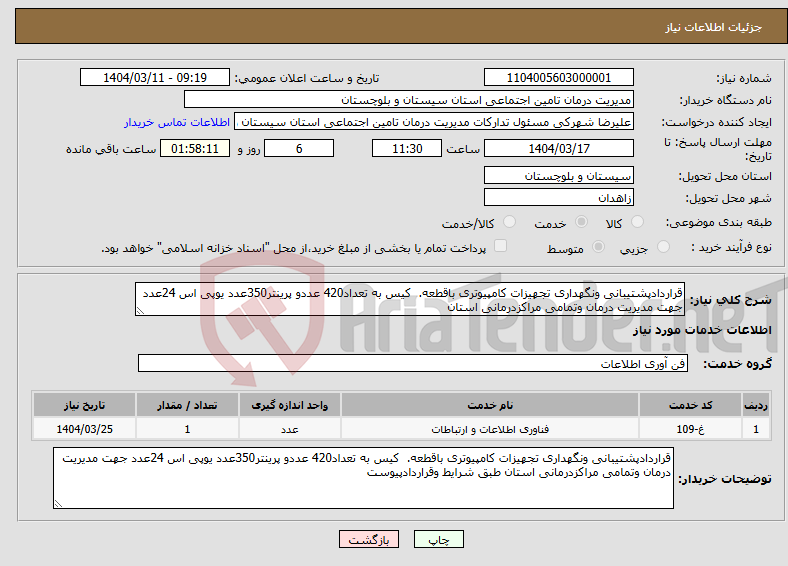Click the need date cell 1404/03/25
The image size is (788, 566).
pos(84,429)
